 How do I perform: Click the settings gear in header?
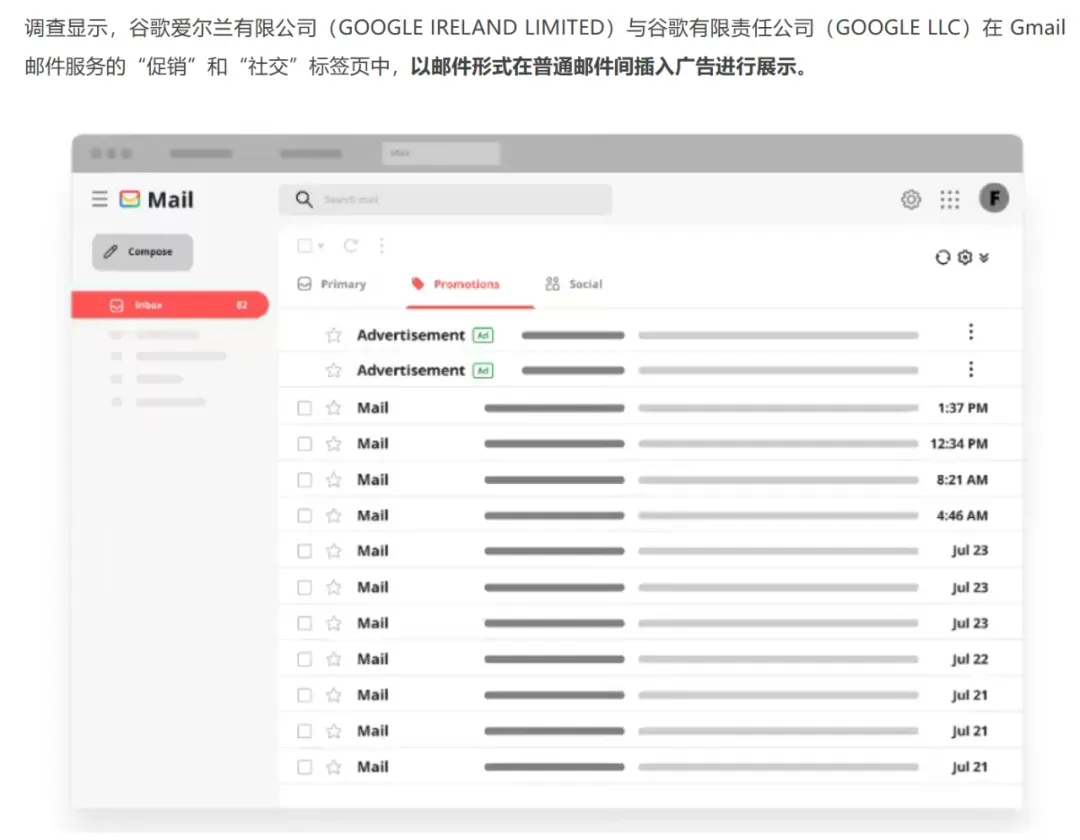coord(911,200)
